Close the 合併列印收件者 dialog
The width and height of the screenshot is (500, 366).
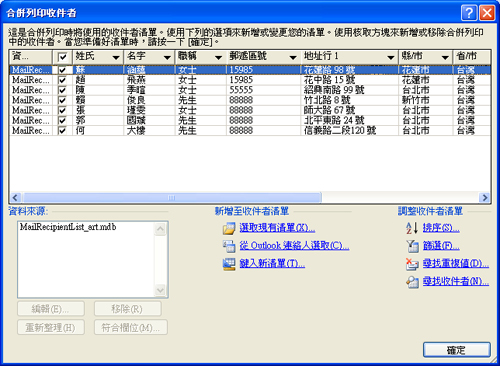[x=487, y=13]
